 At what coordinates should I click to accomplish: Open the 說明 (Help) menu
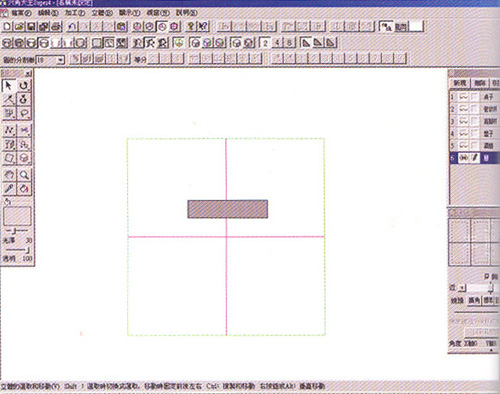click(x=186, y=13)
